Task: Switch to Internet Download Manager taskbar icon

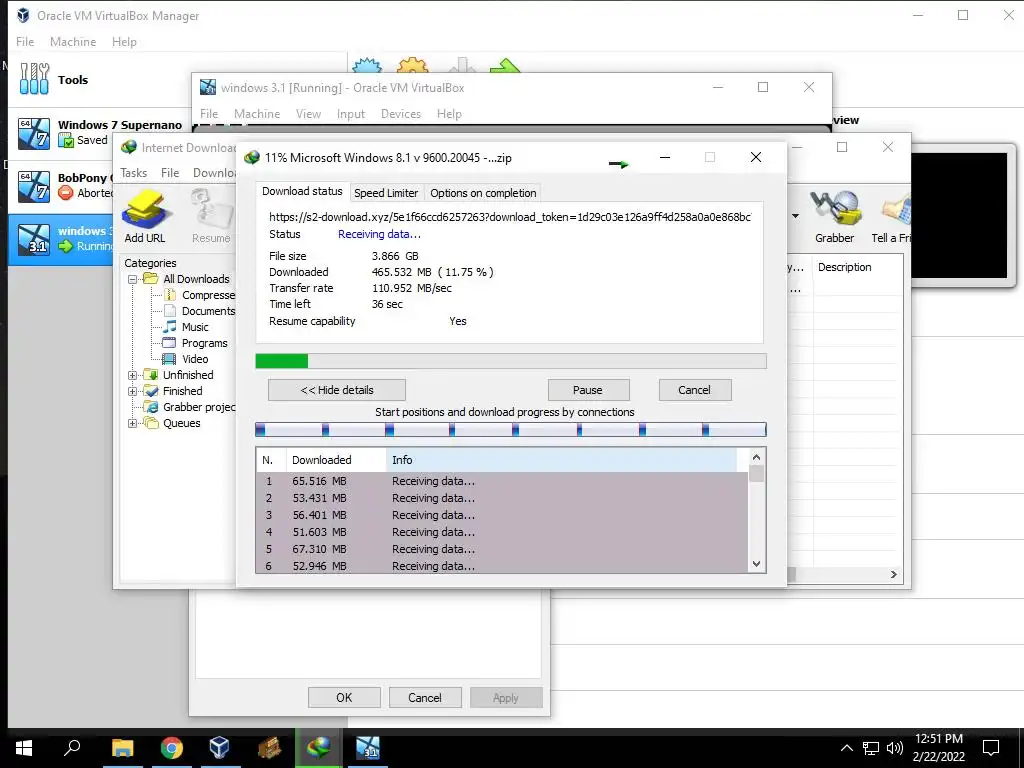Action: (318, 748)
